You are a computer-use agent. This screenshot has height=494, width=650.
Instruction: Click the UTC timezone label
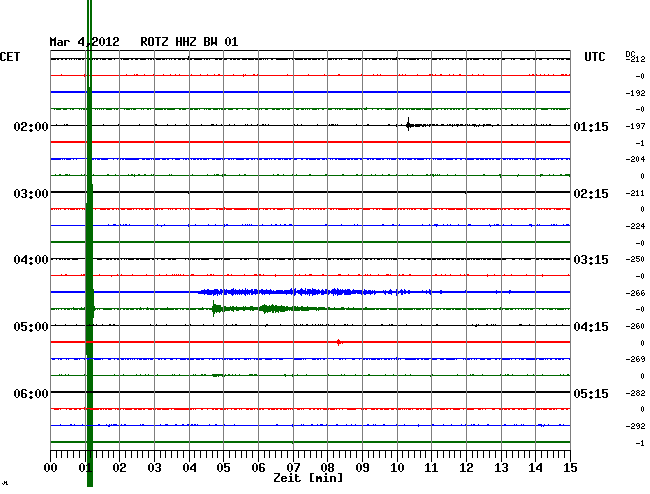tap(594, 57)
